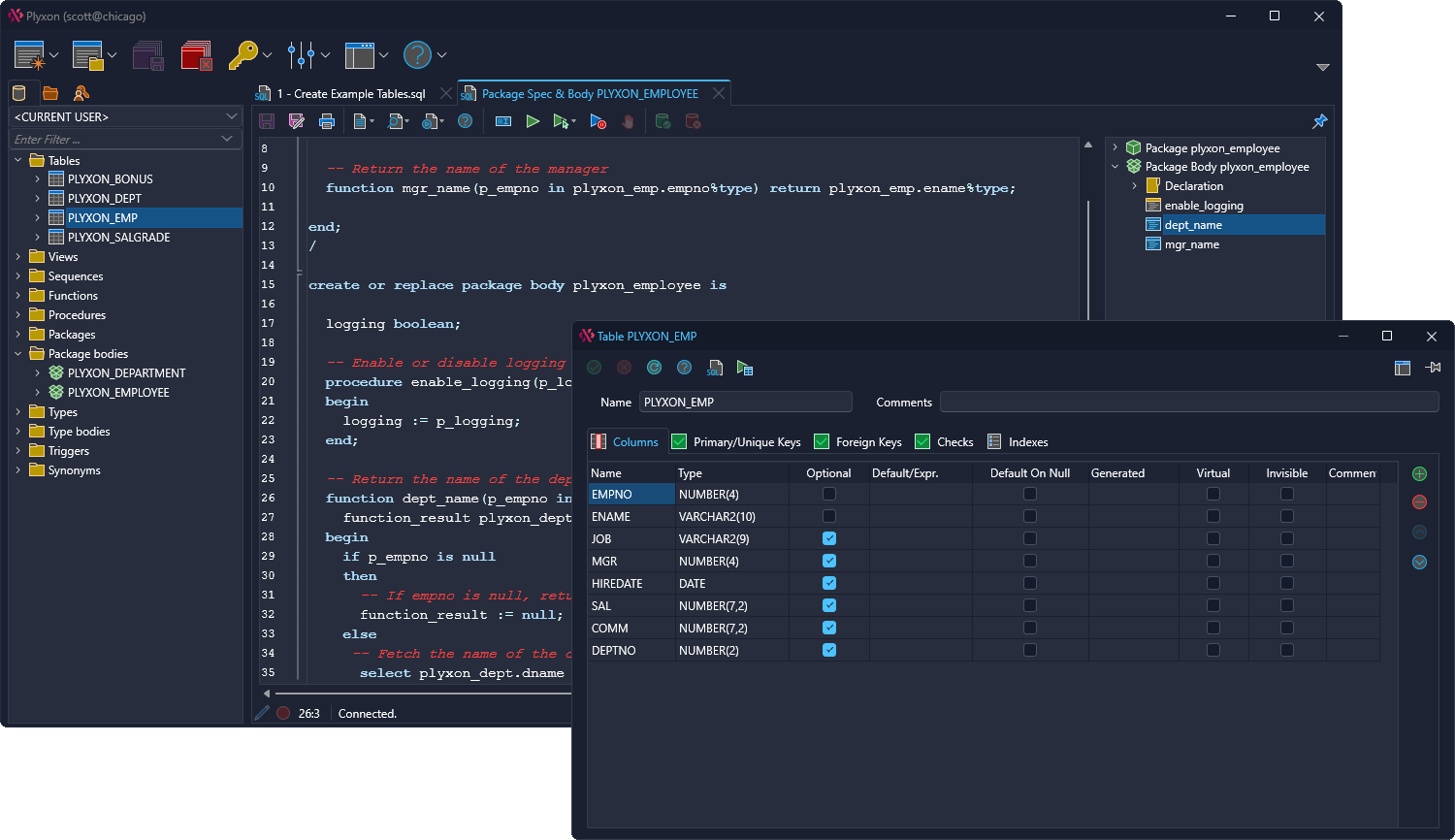Click the refresh icon in Table window
Image resolution: width=1455 pixels, height=840 pixels.
(x=655, y=368)
